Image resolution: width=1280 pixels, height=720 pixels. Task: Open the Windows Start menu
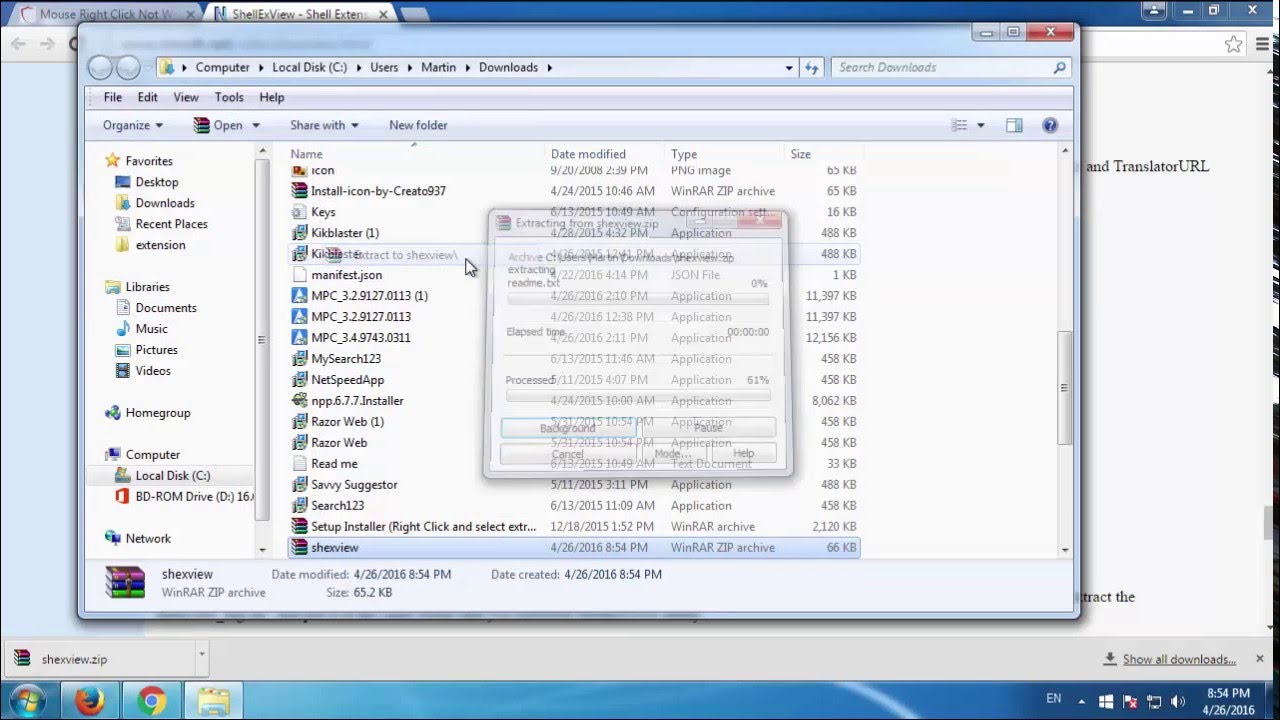(27, 701)
